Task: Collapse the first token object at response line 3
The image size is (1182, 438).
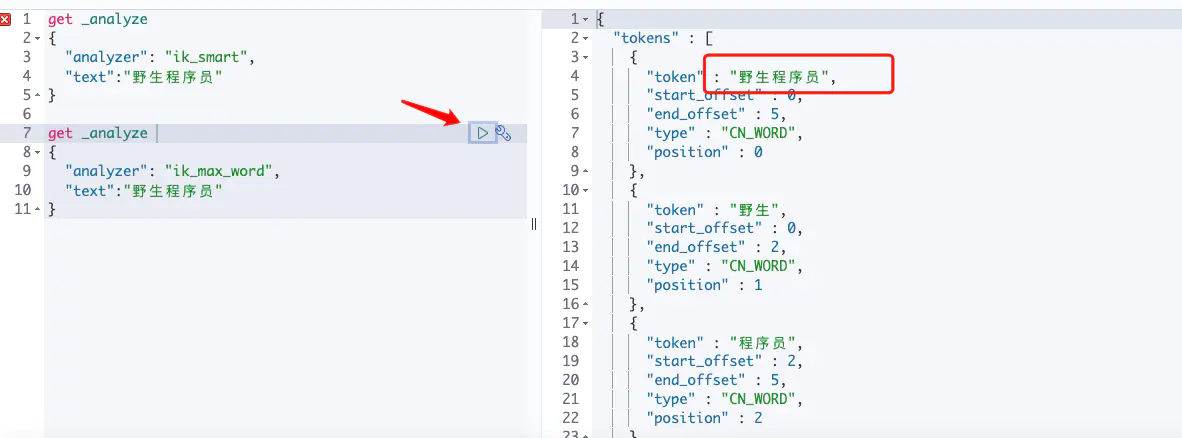Action: click(585, 57)
